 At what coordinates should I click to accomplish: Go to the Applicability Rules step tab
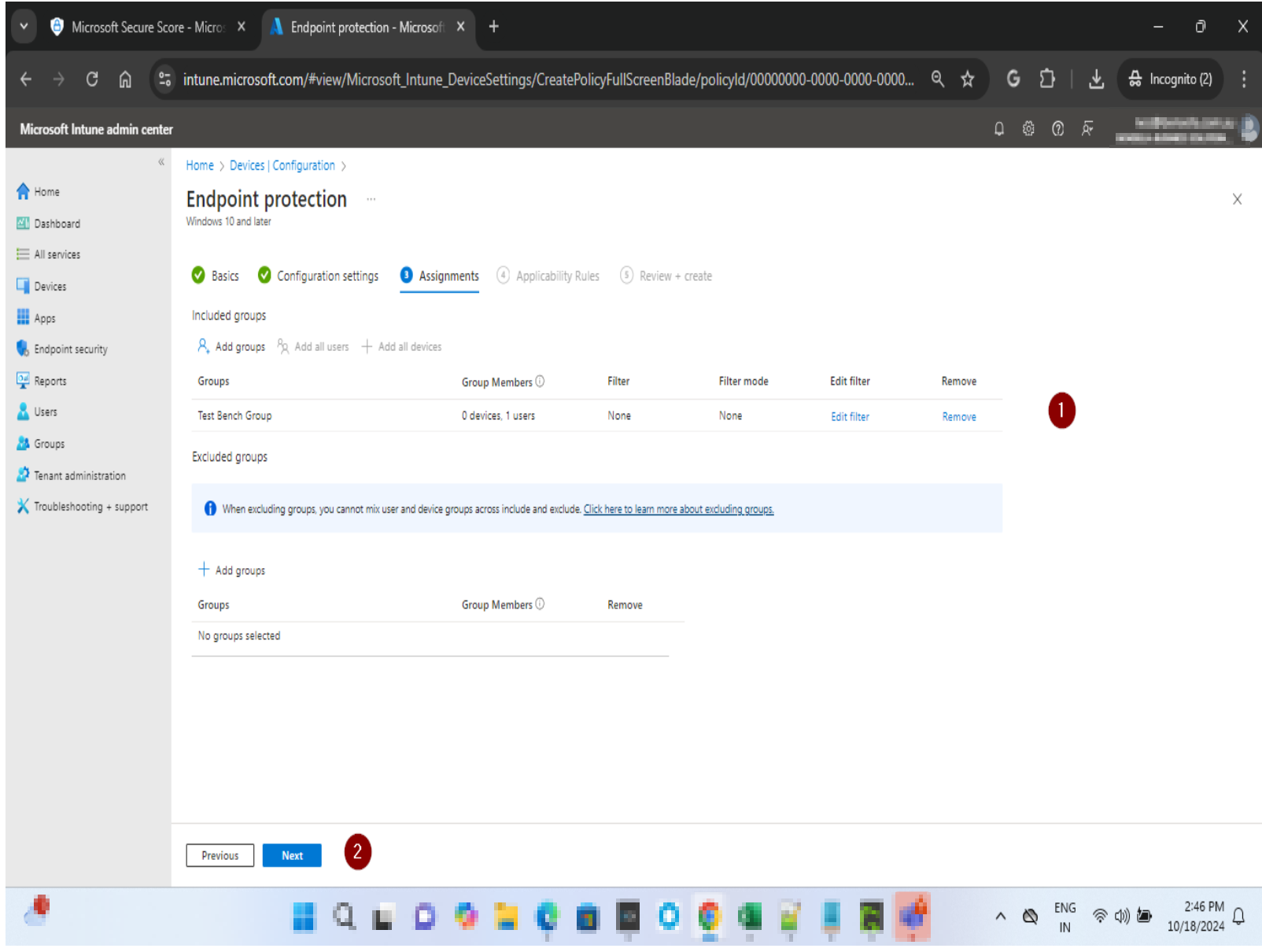[548, 275]
